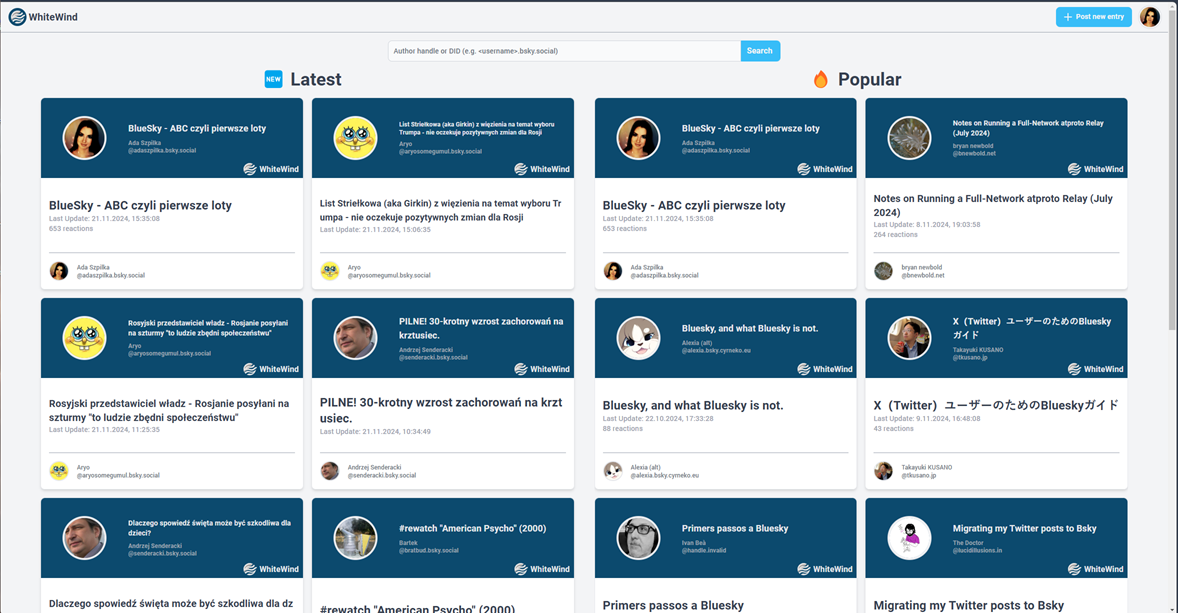Click Ada Szpilka's small avatar in Latest
The height and width of the screenshot is (613, 1178).
59,271
